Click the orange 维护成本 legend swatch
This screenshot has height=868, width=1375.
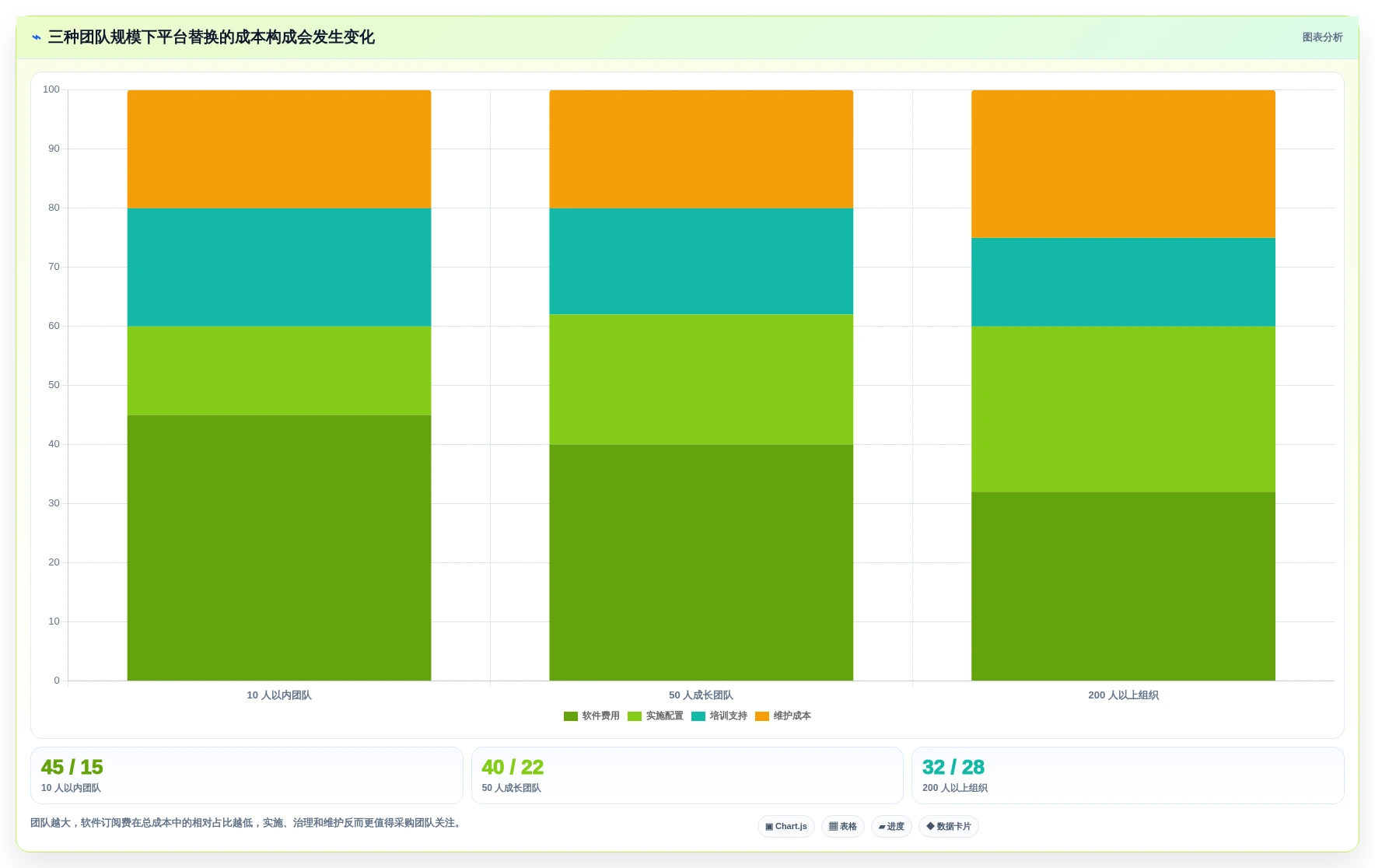pyautogui.click(x=762, y=716)
